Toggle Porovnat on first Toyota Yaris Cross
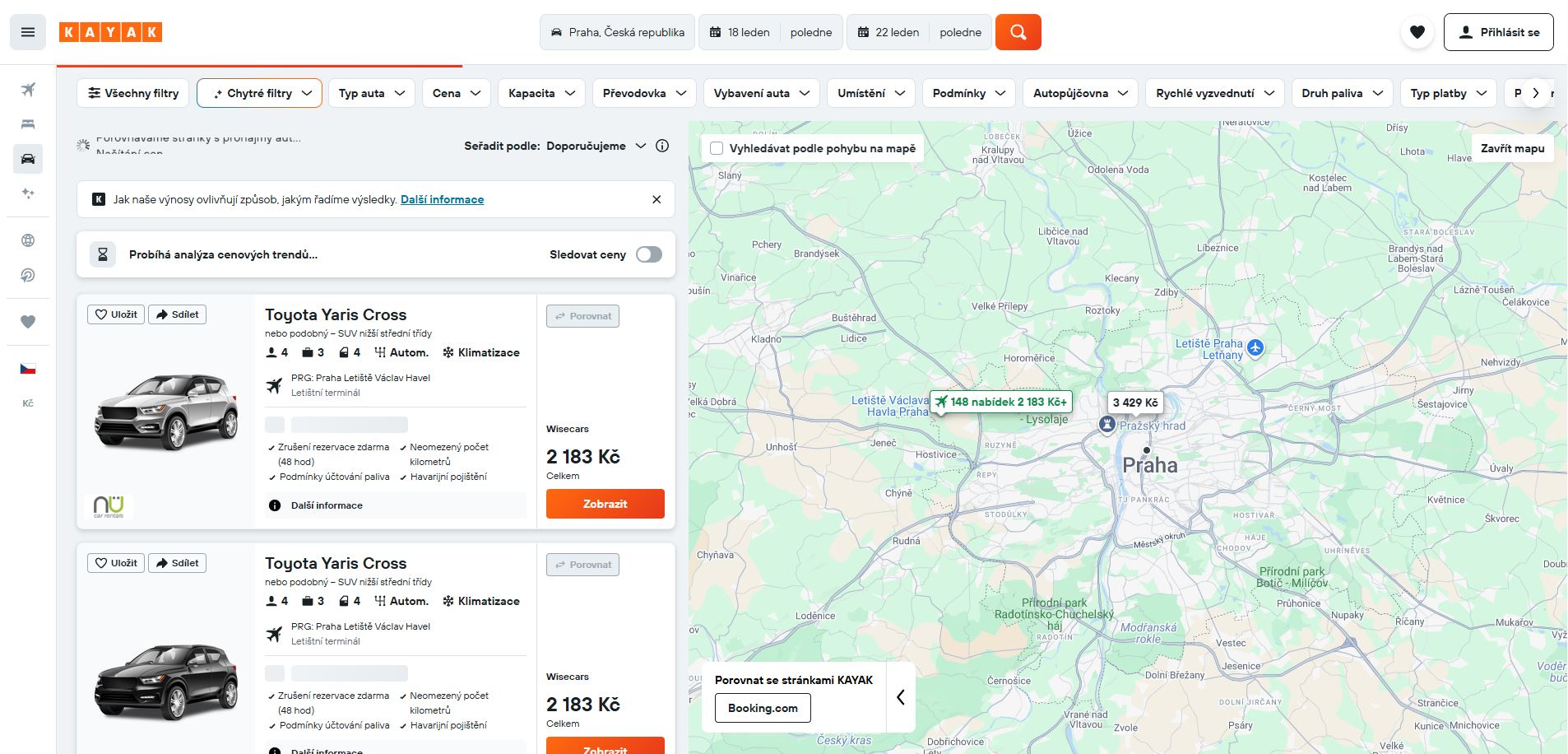 point(582,316)
